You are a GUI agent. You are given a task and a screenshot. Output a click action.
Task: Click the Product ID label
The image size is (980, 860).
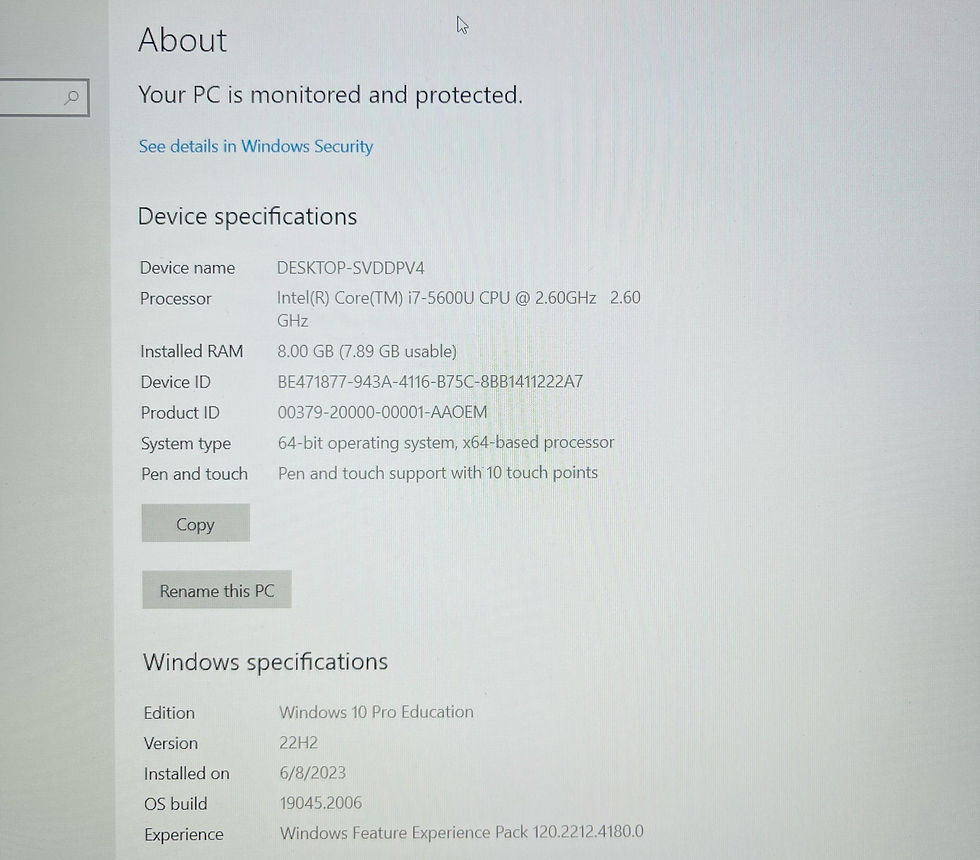click(x=180, y=412)
